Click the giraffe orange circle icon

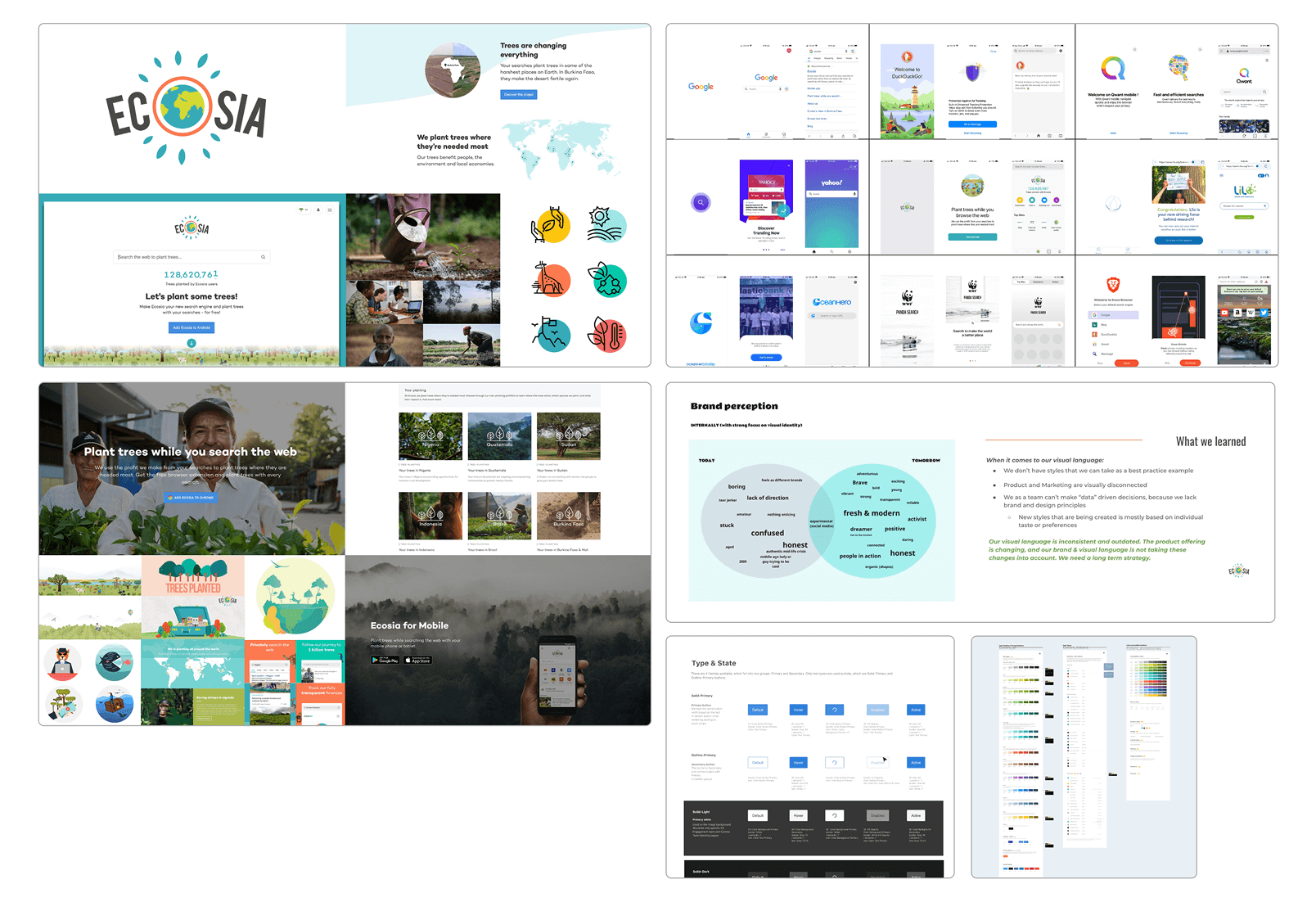click(550, 280)
